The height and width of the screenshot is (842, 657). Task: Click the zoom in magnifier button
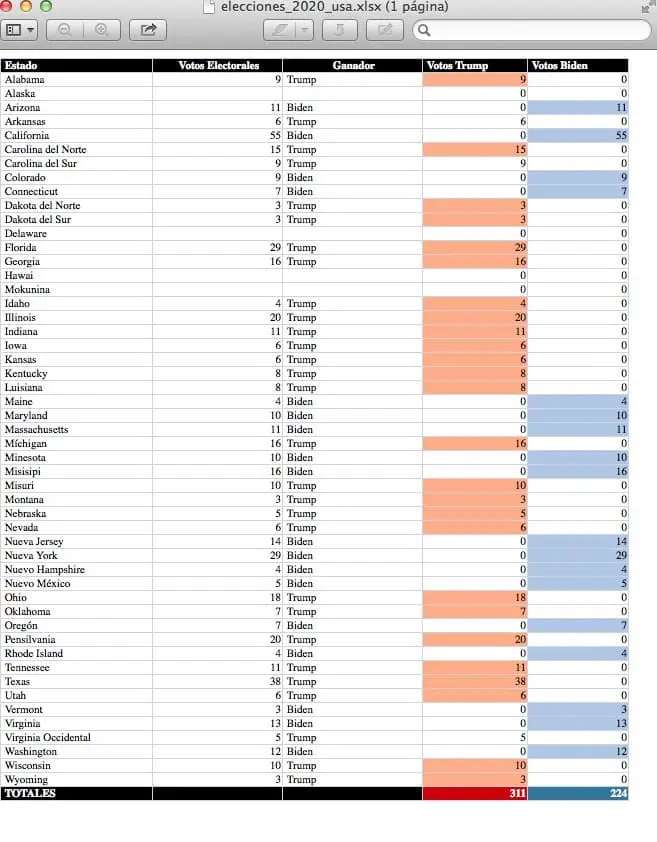pos(102,30)
